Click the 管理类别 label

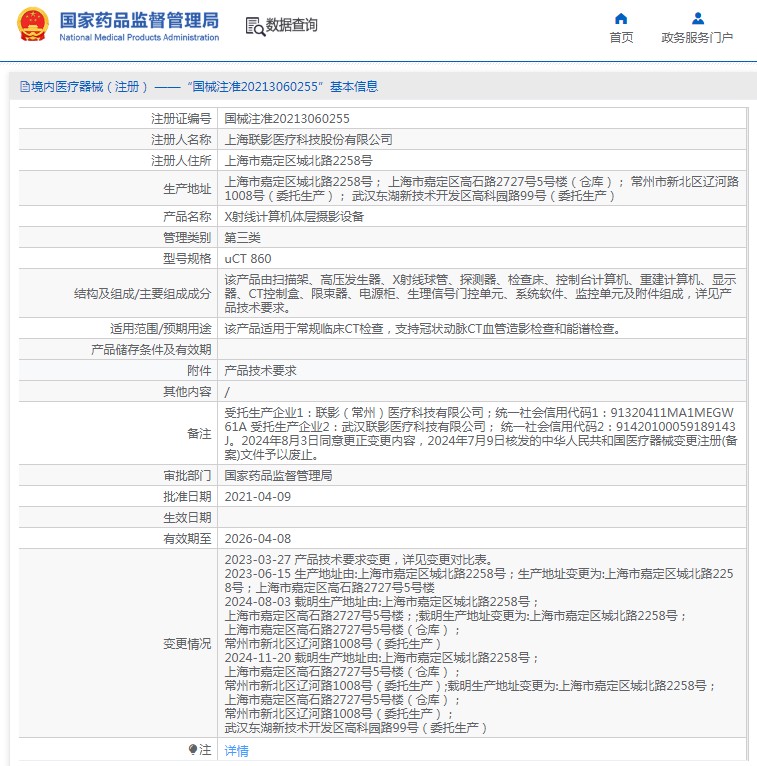187,238
